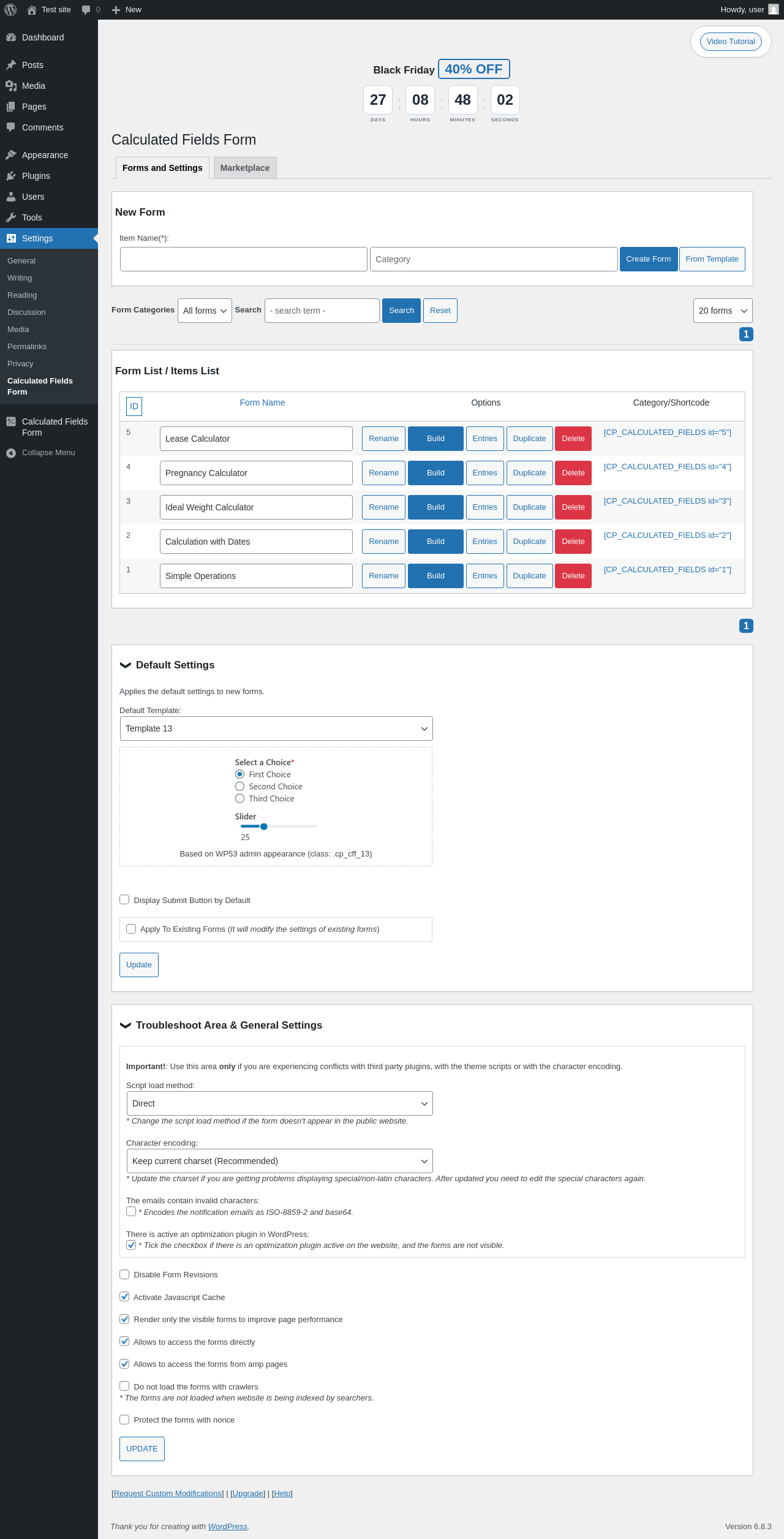Switch to the Marketplace tab
Image resolution: width=784 pixels, height=1539 pixels.
pos(245,168)
